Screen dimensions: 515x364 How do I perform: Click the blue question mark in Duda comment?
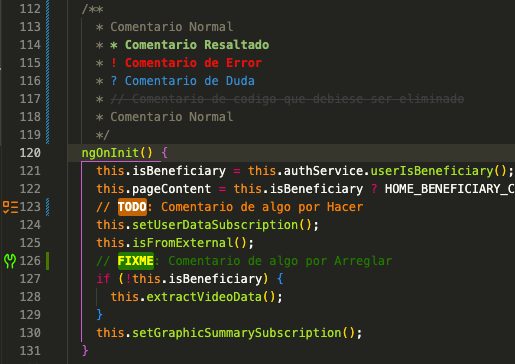pyautogui.click(x=114, y=81)
